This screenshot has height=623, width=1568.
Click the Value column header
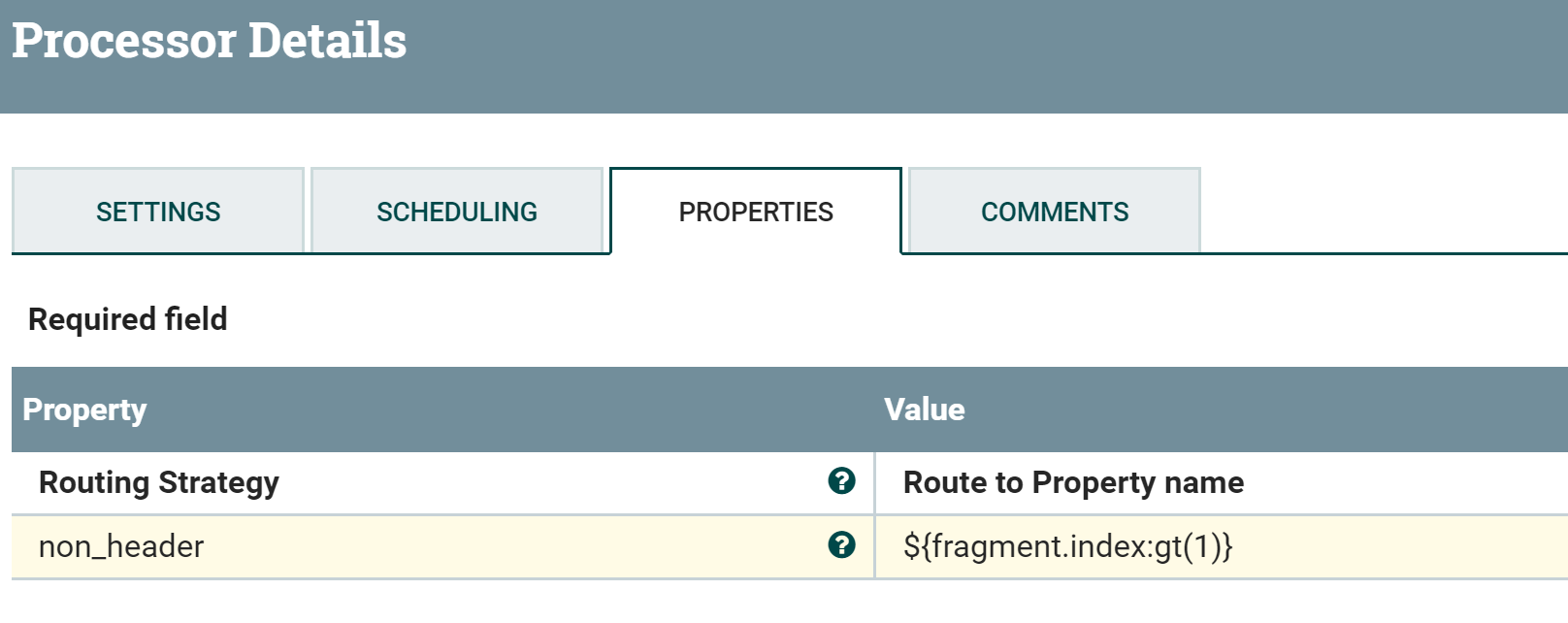click(x=924, y=410)
